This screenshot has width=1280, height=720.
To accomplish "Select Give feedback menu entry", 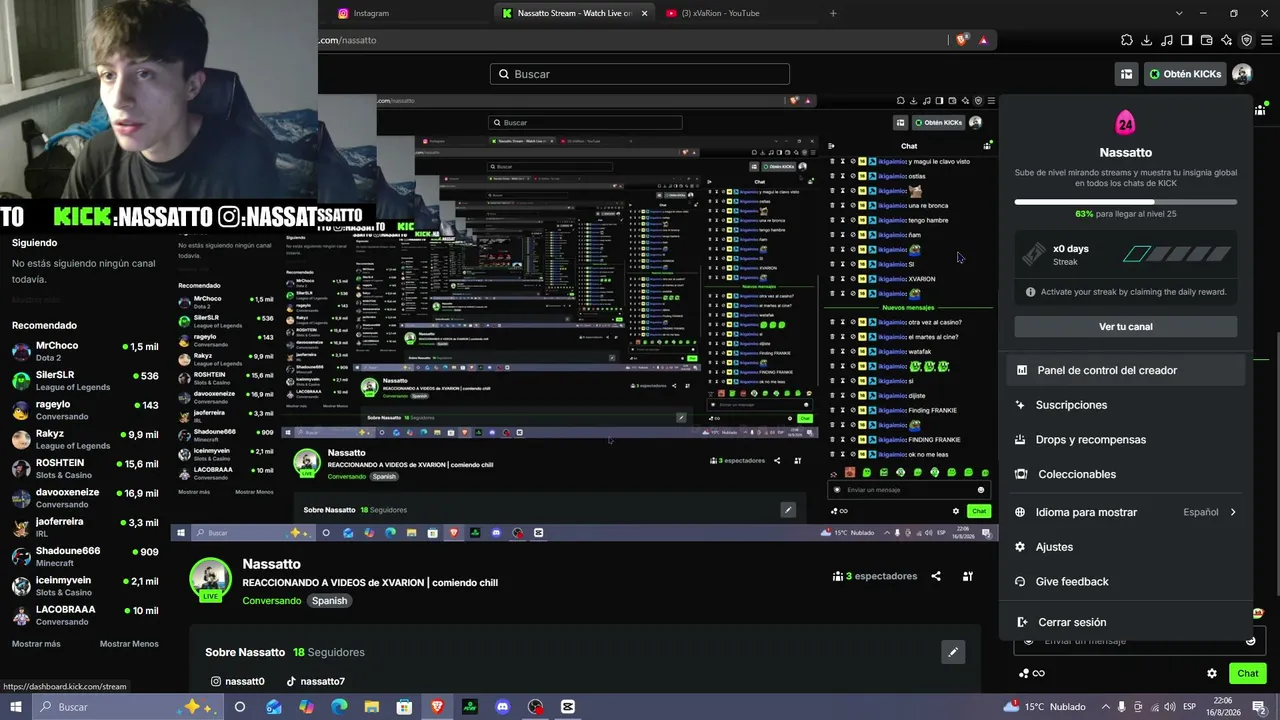I will (1126, 582).
